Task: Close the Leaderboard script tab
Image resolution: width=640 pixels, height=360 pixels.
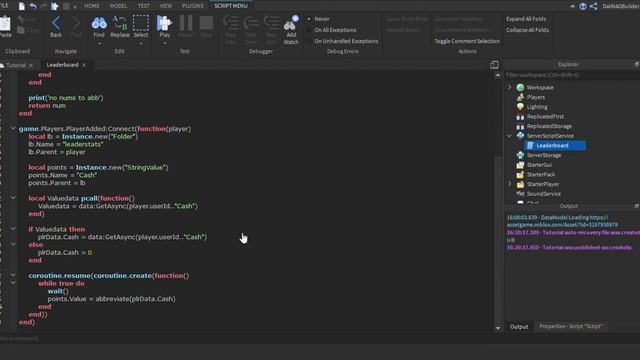Action: tap(84, 65)
